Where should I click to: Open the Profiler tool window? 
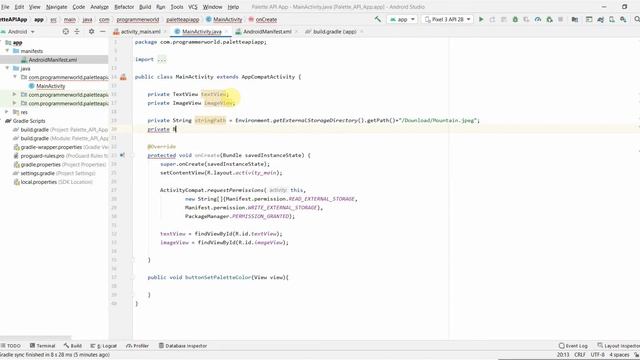click(138, 346)
